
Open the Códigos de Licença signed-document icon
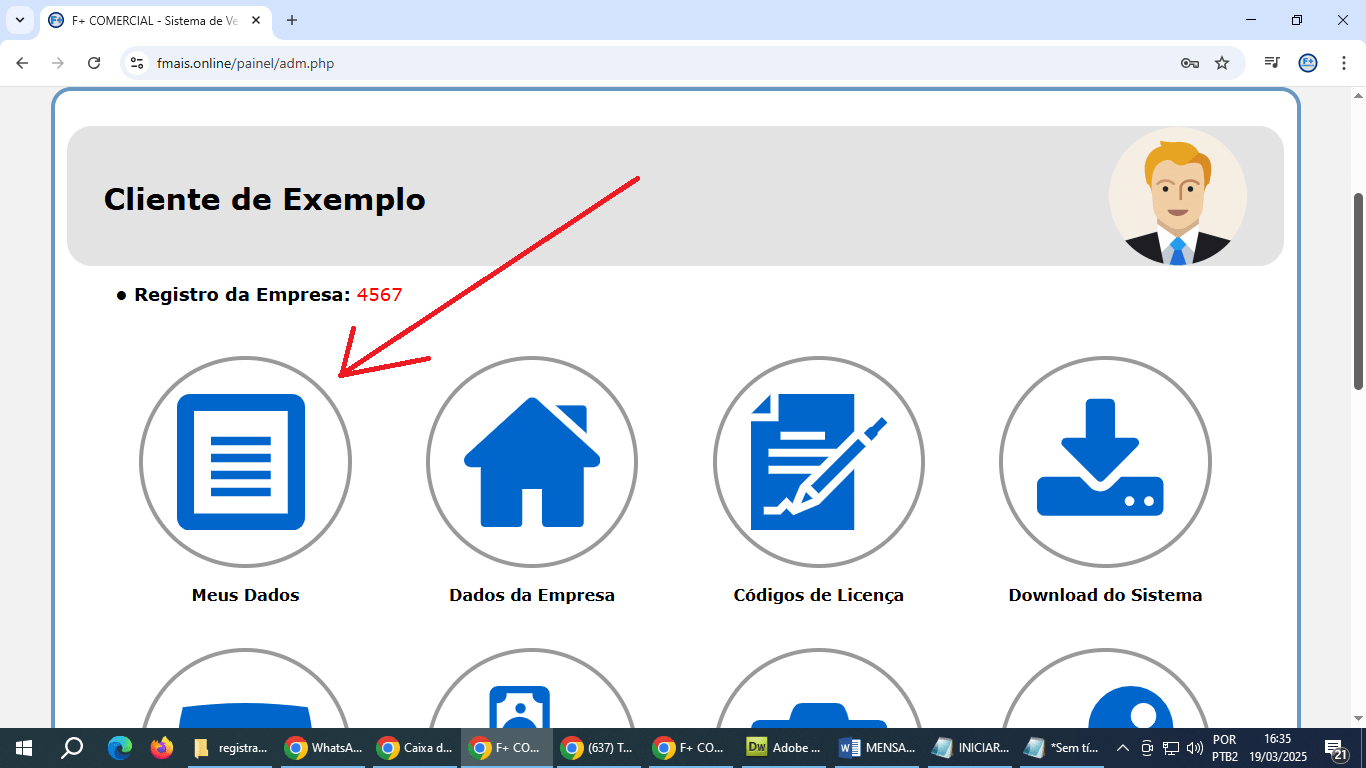(x=819, y=462)
